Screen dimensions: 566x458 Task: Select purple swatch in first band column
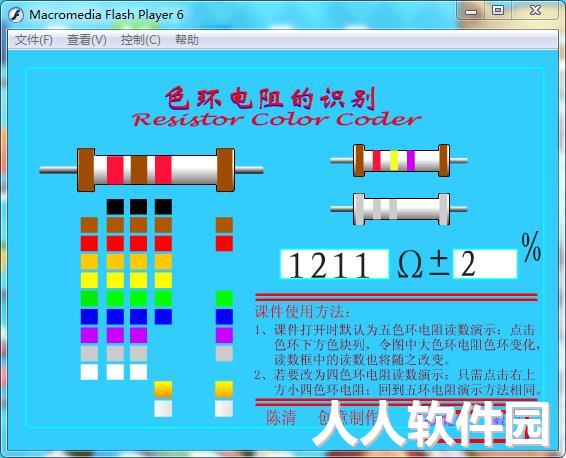pos(89,335)
